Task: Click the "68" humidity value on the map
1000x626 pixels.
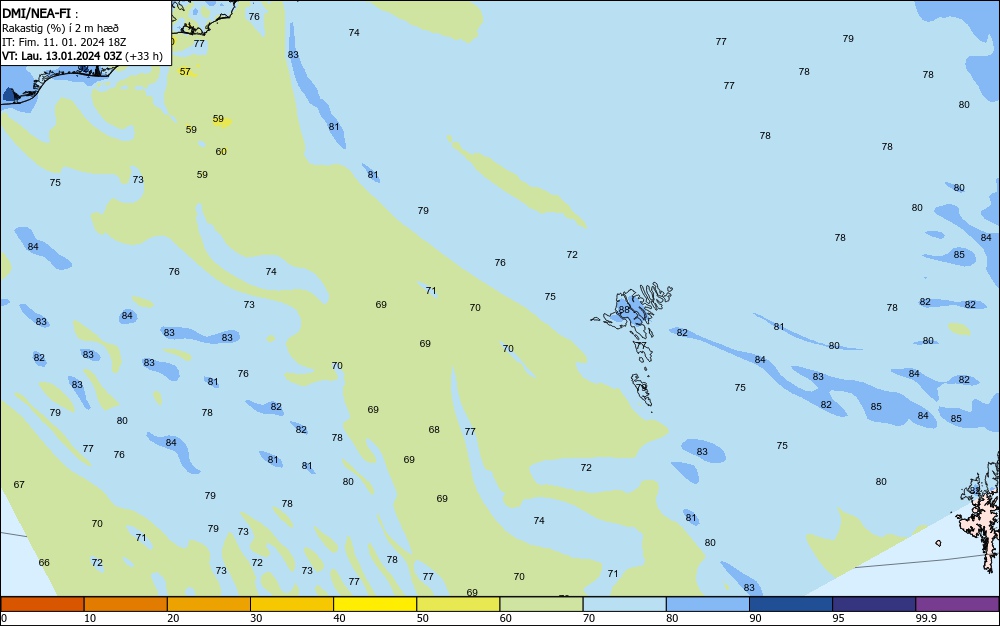Action: [434, 430]
